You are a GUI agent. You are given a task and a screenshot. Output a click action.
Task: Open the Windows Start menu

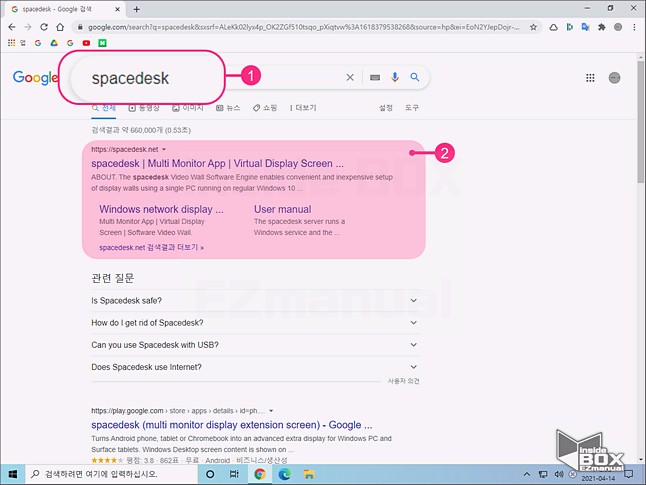pyautogui.click(x=13, y=474)
